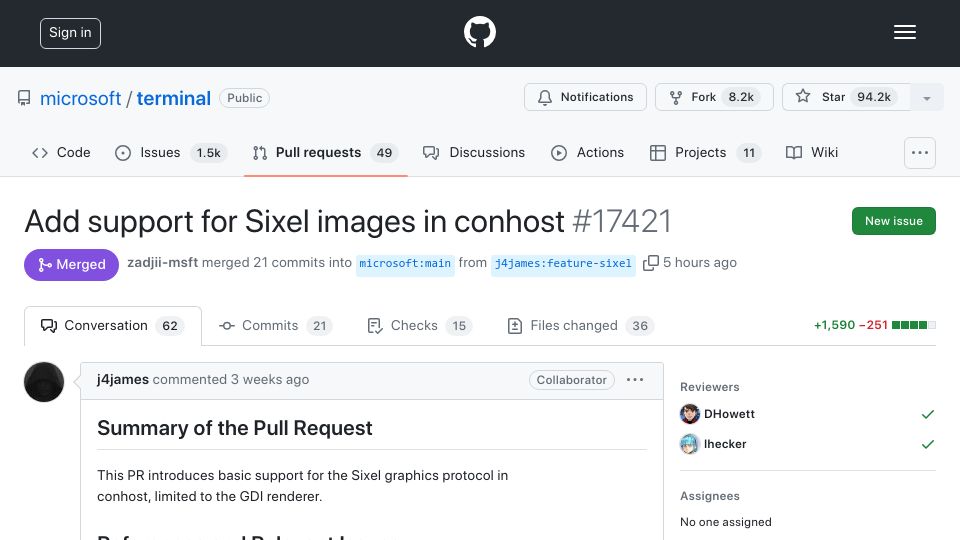Image resolution: width=960 pixels, height=540 pixels.
Task: Click DHowett's approval checkmark
Action: (x=928, y=414)
